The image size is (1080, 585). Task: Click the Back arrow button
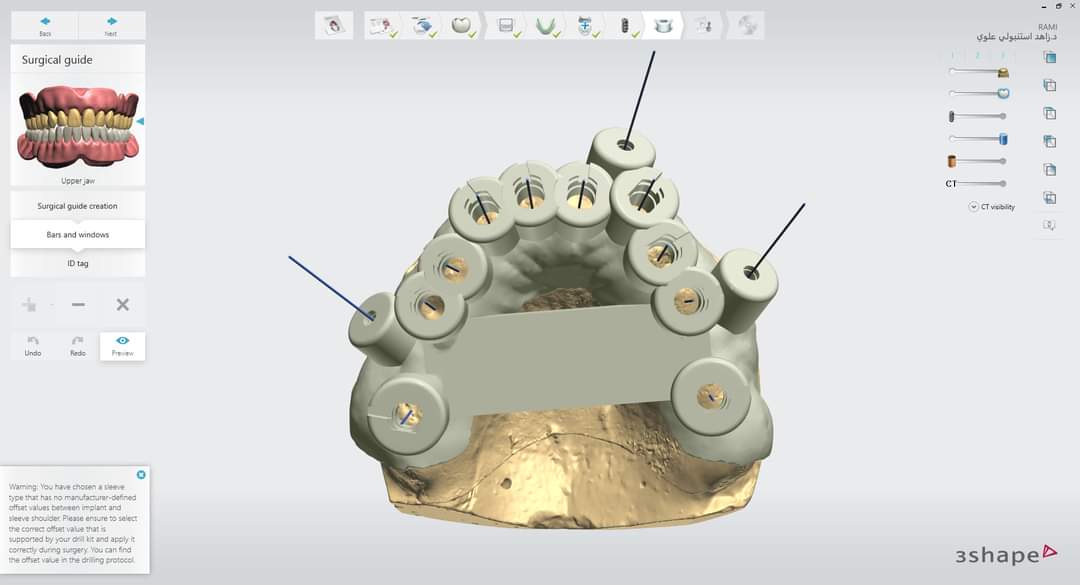coord(45,26)
